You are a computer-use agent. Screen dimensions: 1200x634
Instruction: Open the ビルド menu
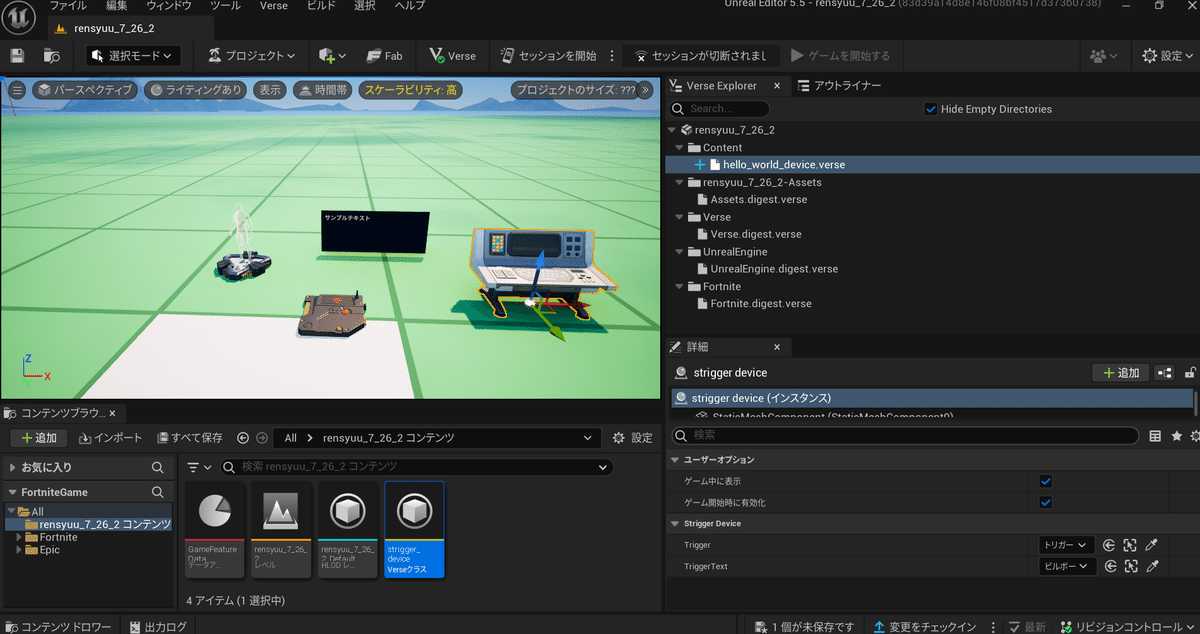(x=320, y=6)
